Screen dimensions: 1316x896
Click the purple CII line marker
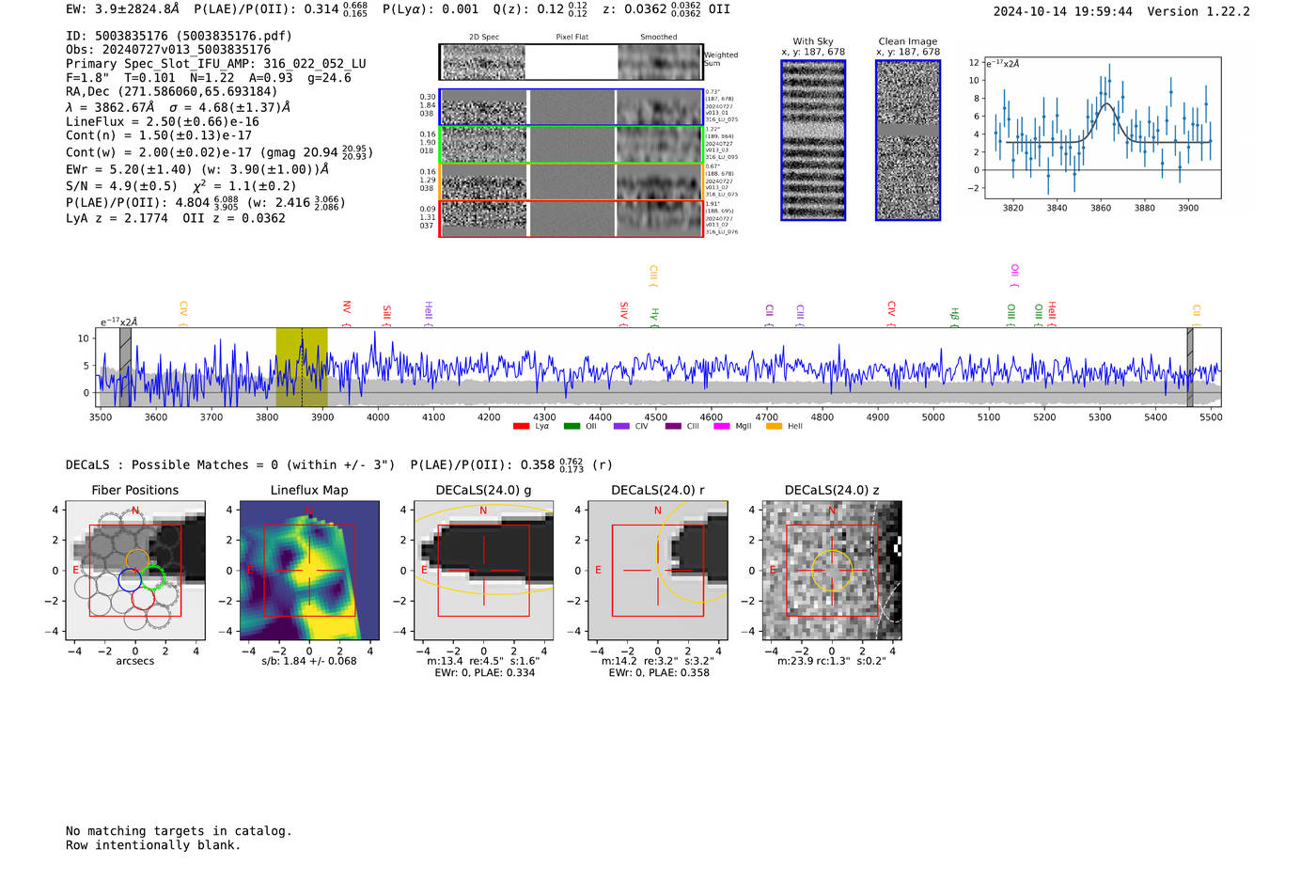coord(769,316)
